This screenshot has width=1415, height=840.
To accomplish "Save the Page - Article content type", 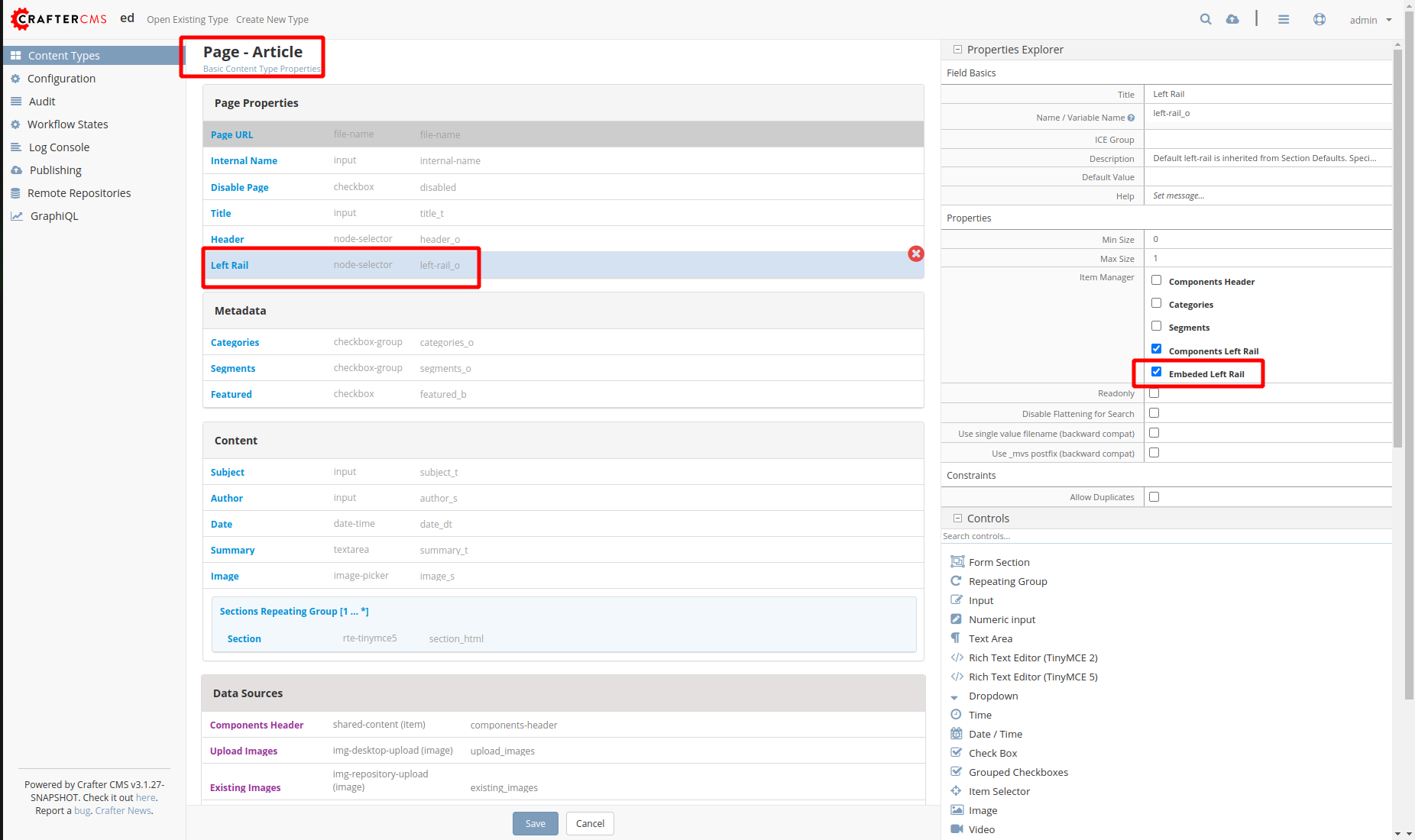I will click(x=535, y=823).
